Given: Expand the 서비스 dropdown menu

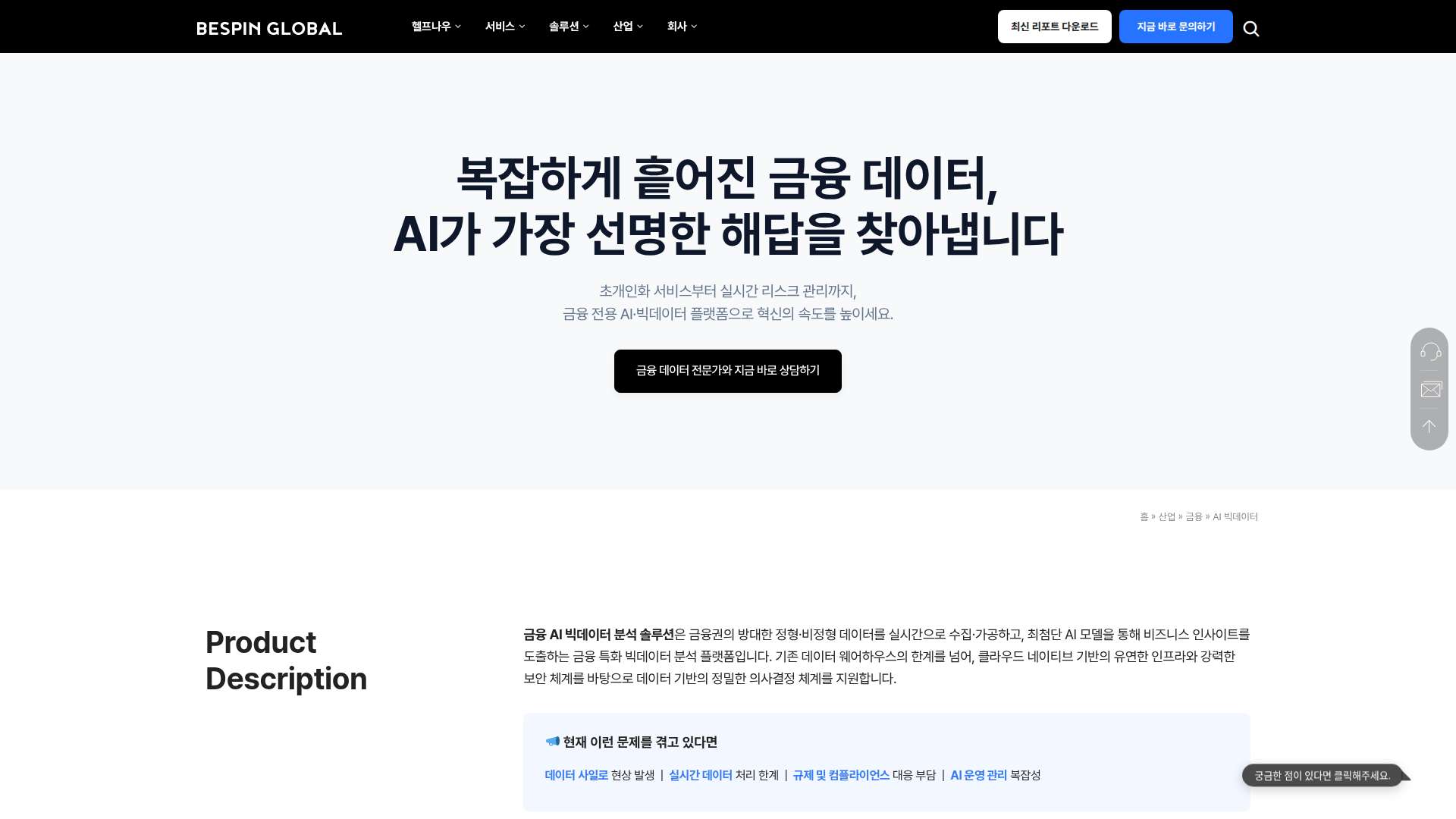Looking at the screenshot, I should pyautogui.click(x=505, y=27).
